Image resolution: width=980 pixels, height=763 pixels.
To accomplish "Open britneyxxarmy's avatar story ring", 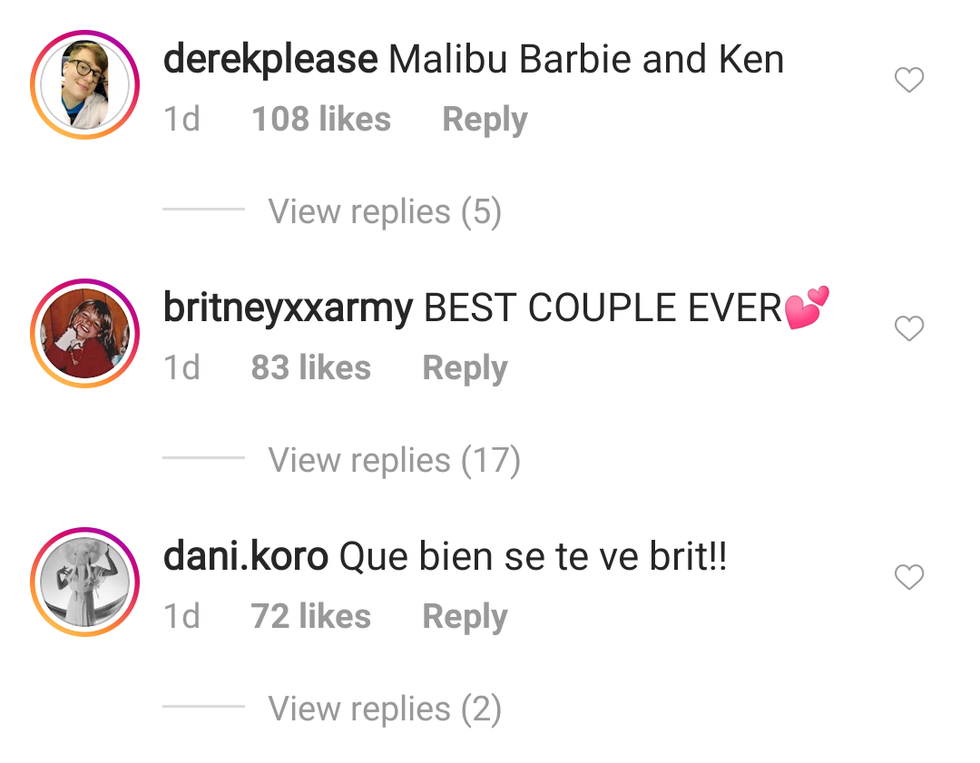I will click(85, 333).
